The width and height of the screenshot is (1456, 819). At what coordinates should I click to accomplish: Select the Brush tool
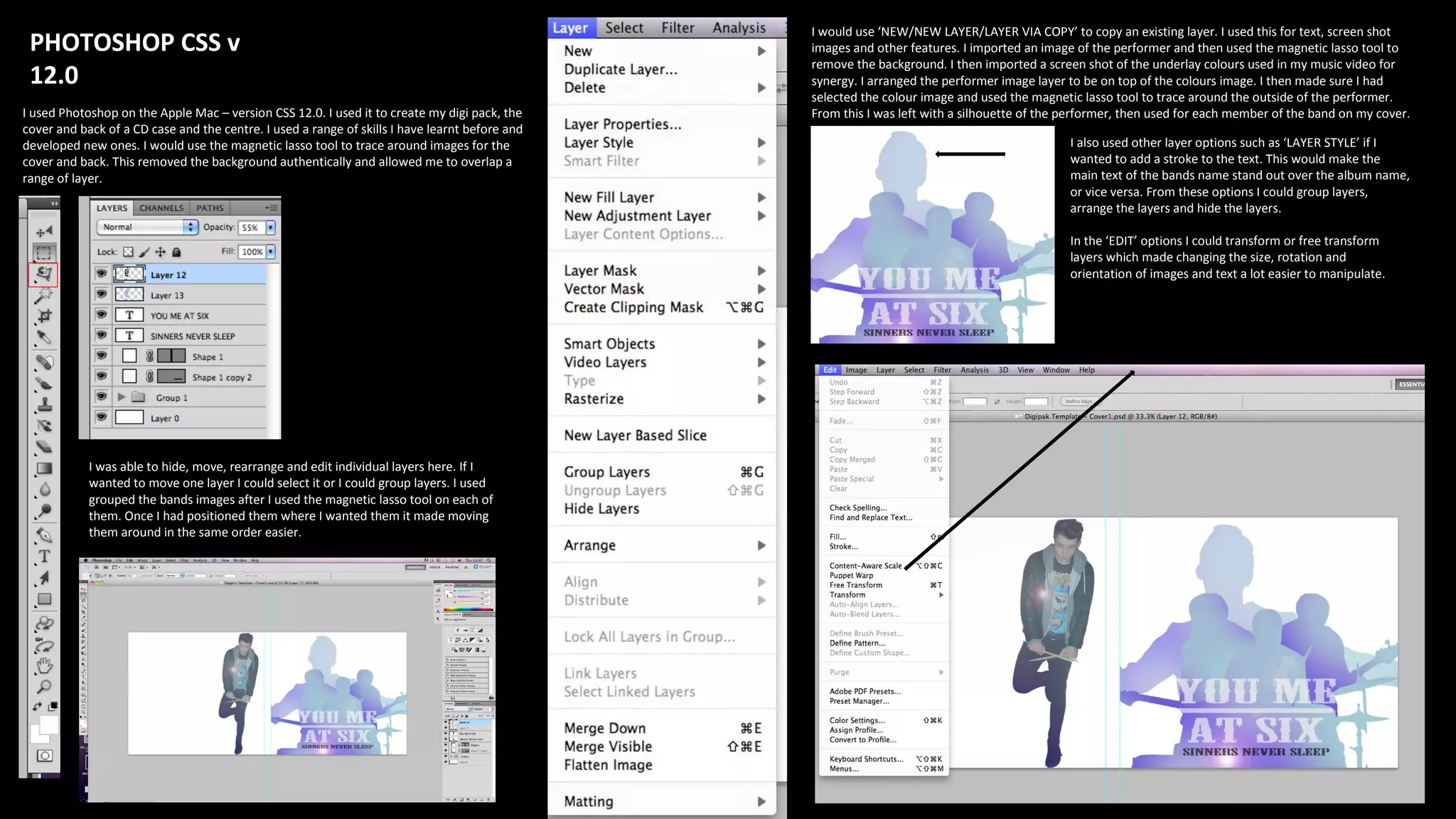[44, 384]
